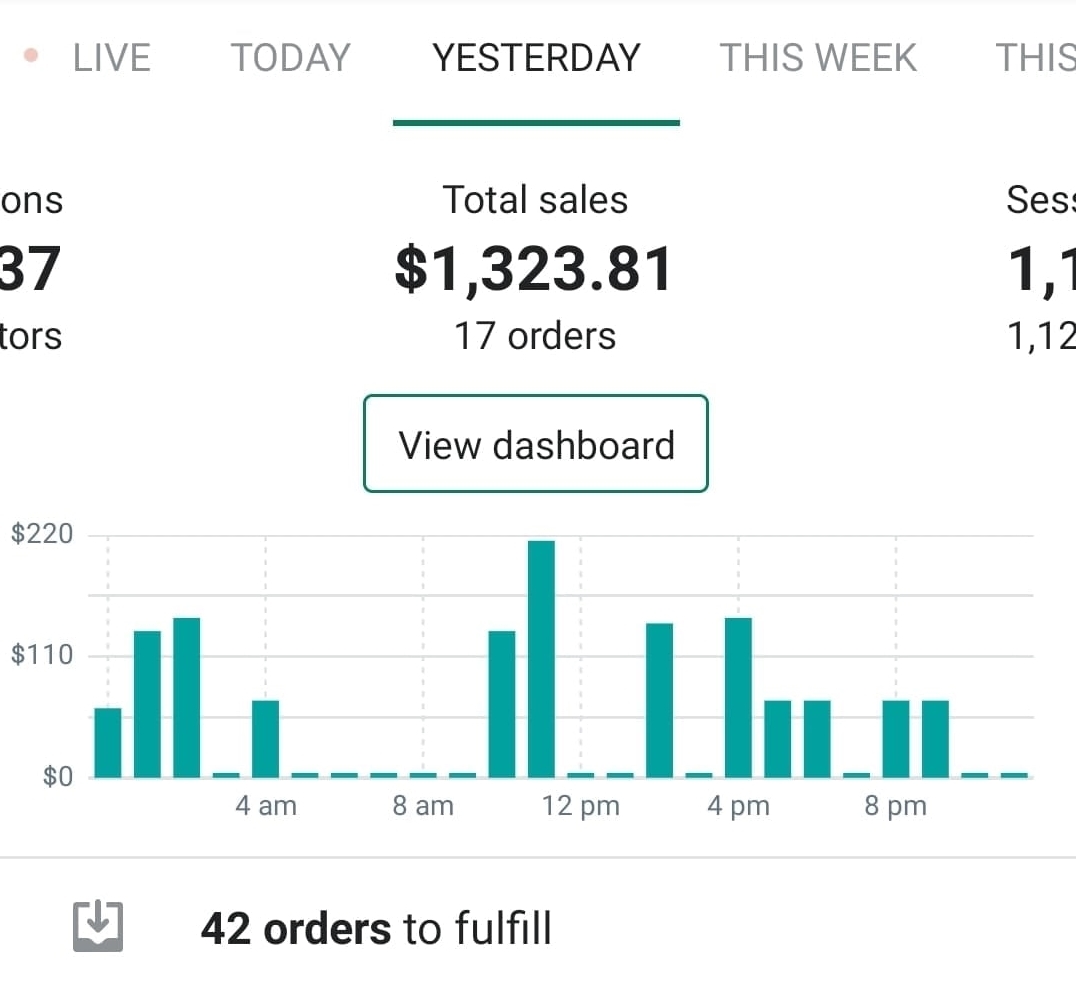Viewport: 1076px width, 988px height.
Task: Click the red Live indicator dot
Action: 31,57
